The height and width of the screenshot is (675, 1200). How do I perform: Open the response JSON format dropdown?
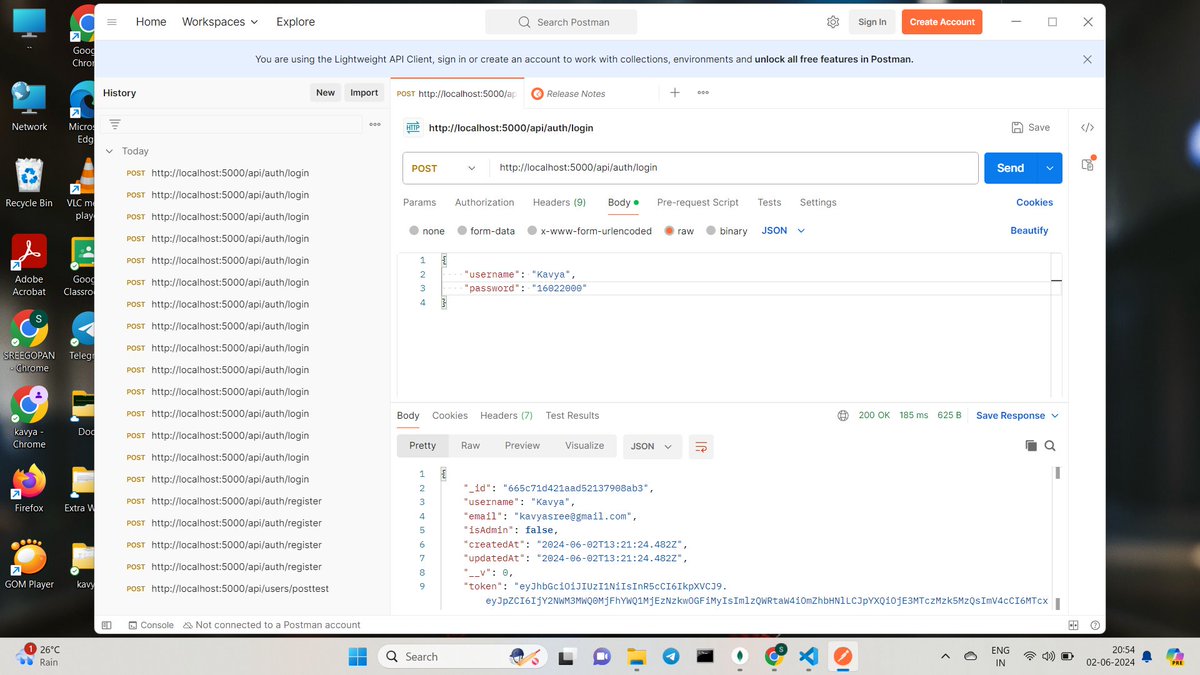click(652, 446)
